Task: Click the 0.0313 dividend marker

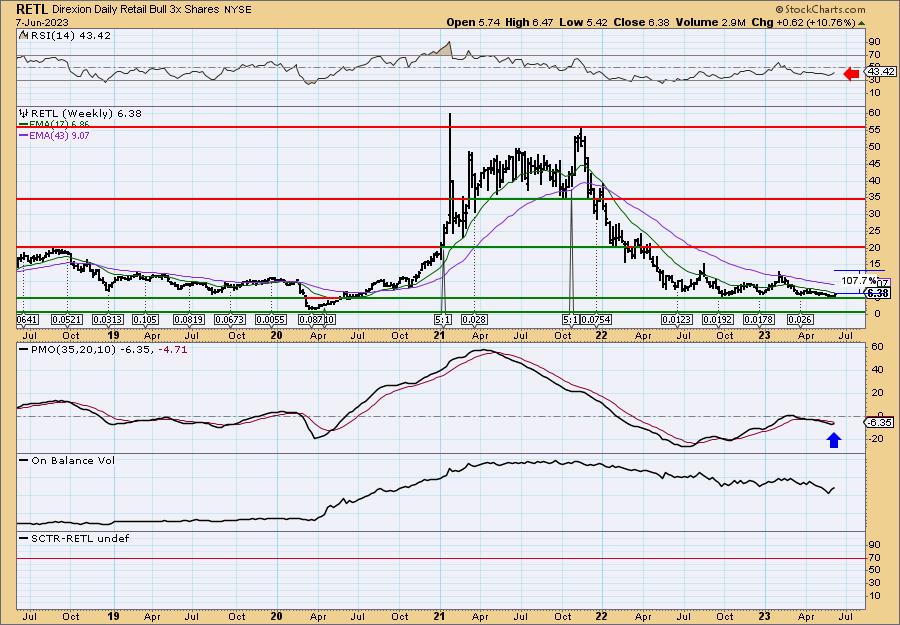Action: click(x=108, y=319)
